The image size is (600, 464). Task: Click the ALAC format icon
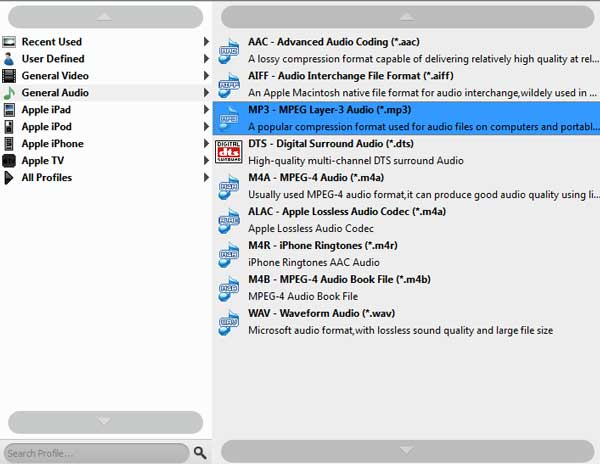tap(228, 220)
